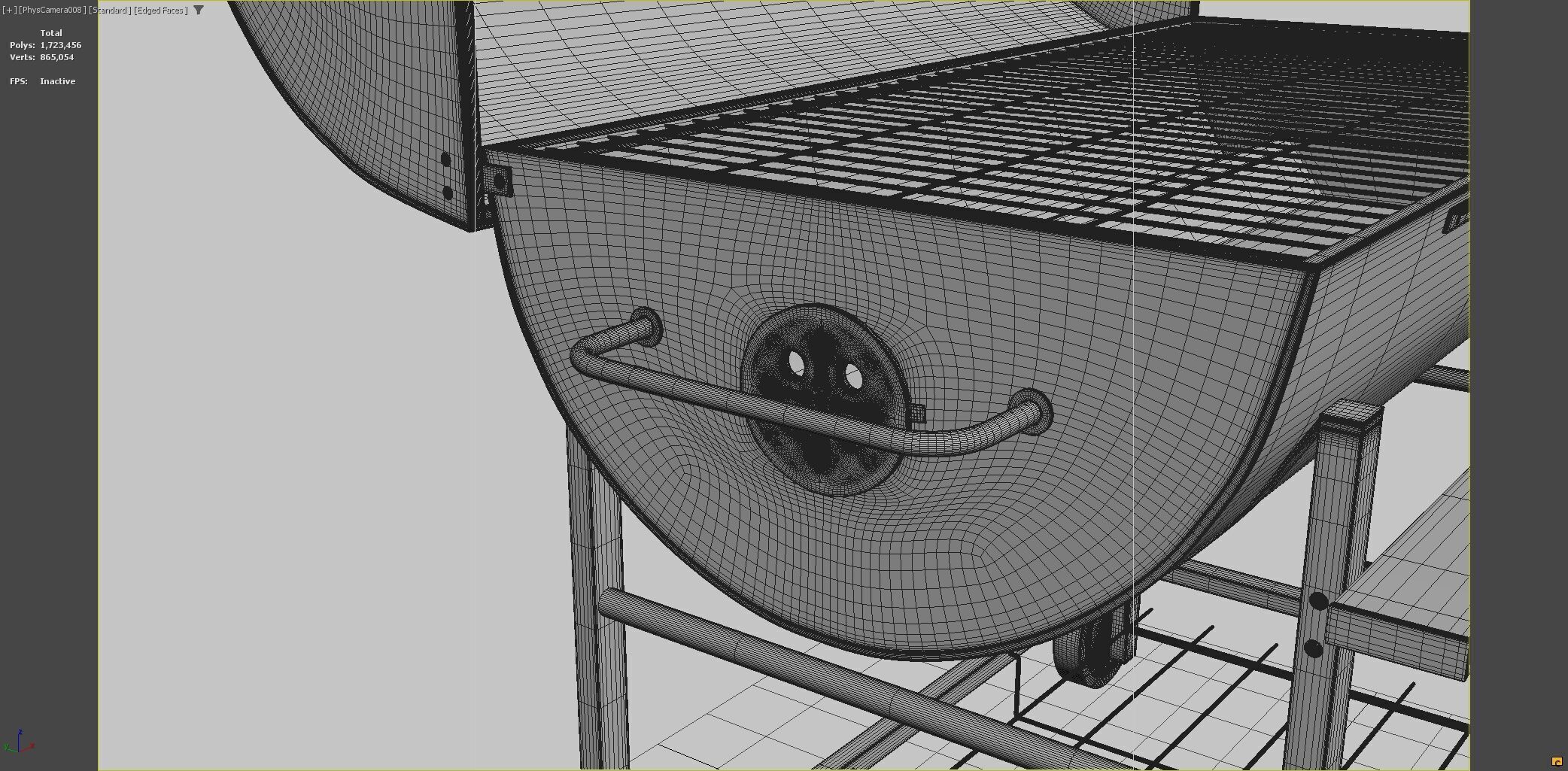Open the PhysCamera008 point-of-view menu
The image size is (1568, 771).
tap(53, 11)
